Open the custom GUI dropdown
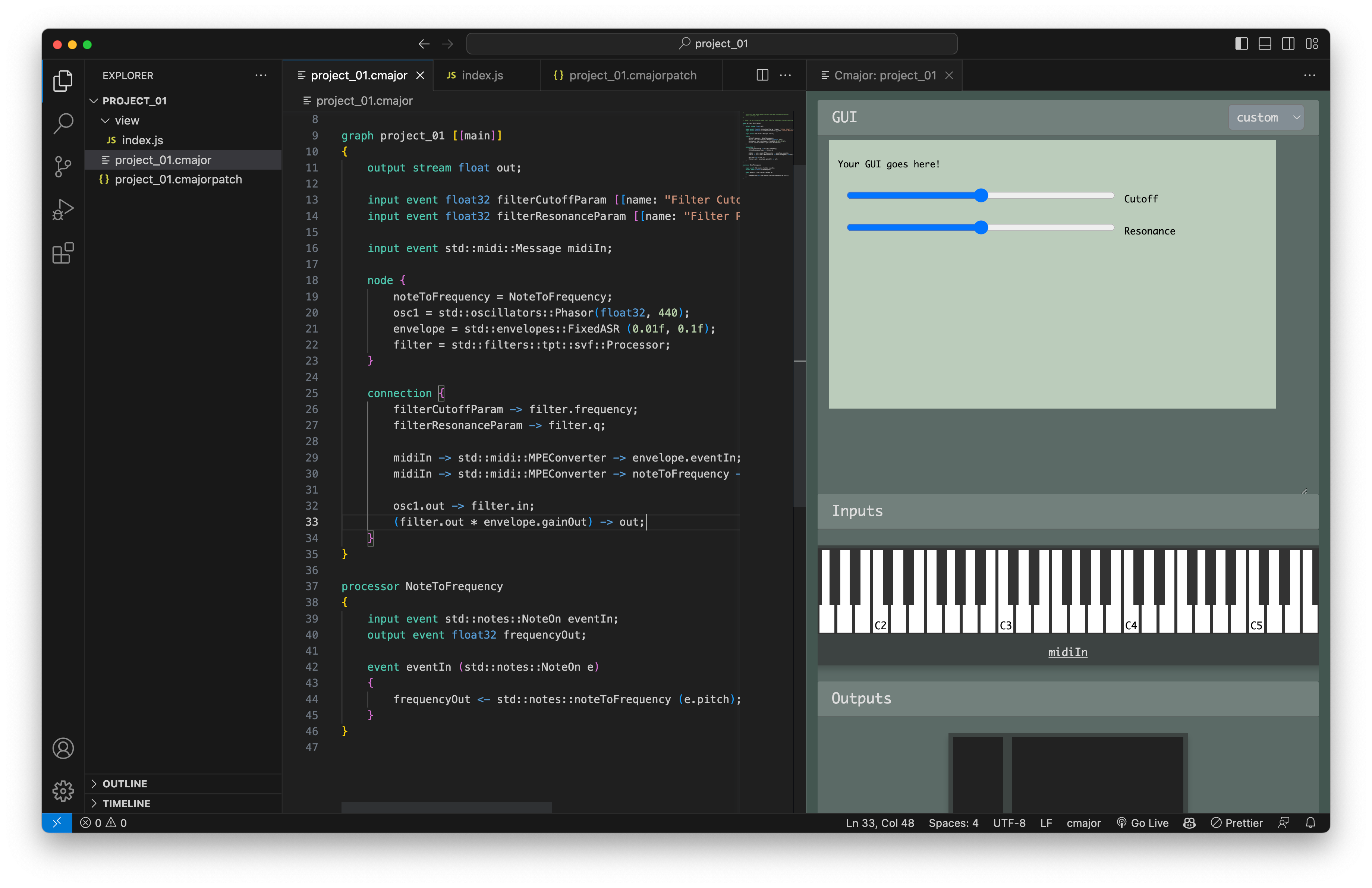Image resolution: width=1372 pixels, height=888 pixels. click(x=1266, y=117)
